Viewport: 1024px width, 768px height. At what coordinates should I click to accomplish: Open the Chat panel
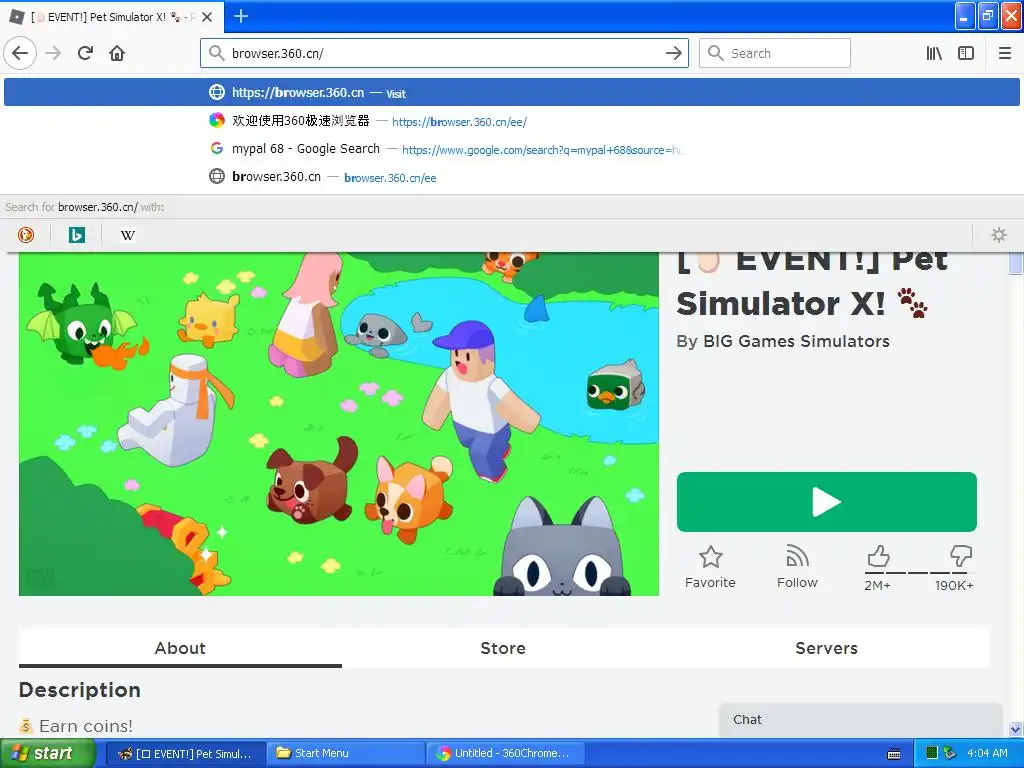(x=860, y=720)
